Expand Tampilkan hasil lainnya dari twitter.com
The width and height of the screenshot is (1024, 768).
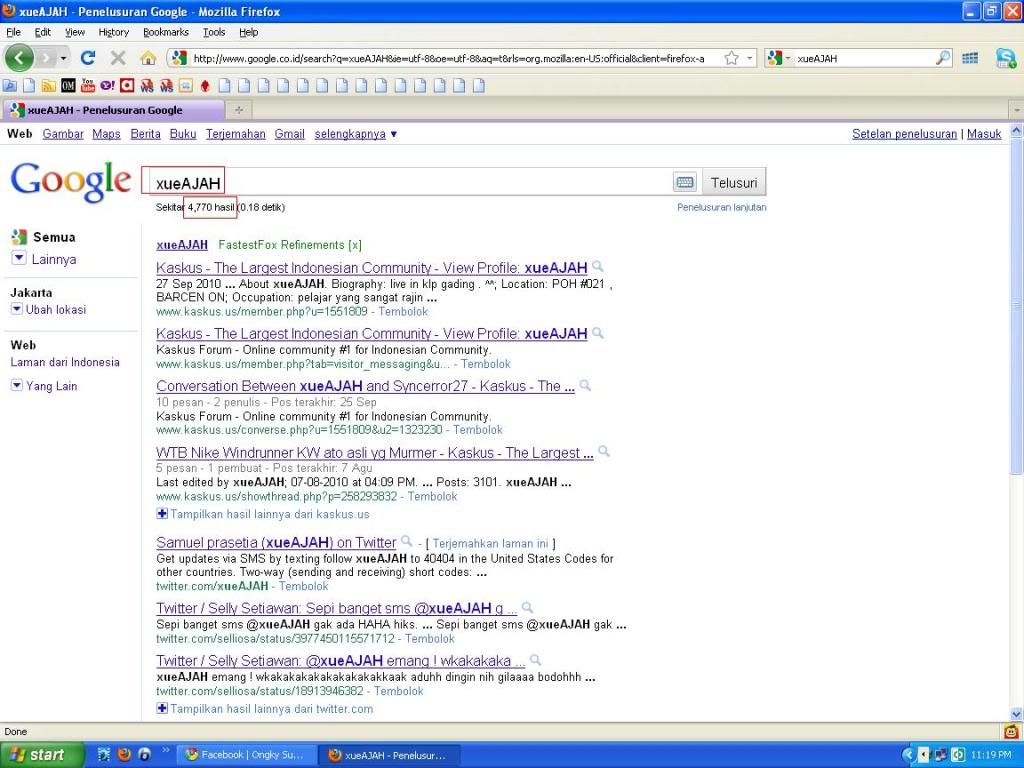point(265,709)
